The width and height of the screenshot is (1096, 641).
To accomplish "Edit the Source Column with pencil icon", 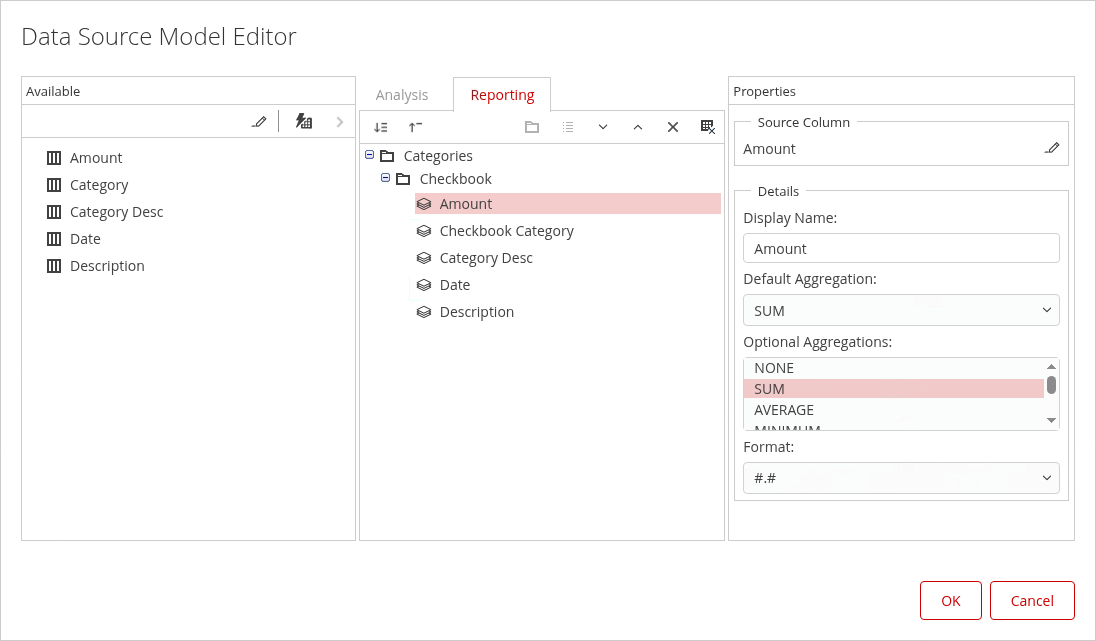I will (x=1051, y=148).
